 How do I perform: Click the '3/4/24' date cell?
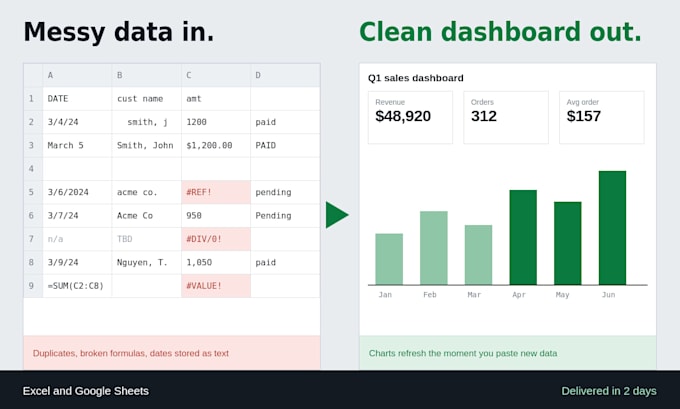77,122
